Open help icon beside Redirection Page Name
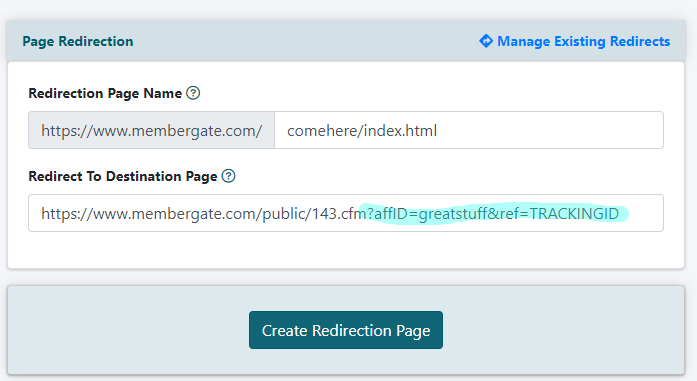This screenshot has width=697, height=381. (x=193, y=93)
